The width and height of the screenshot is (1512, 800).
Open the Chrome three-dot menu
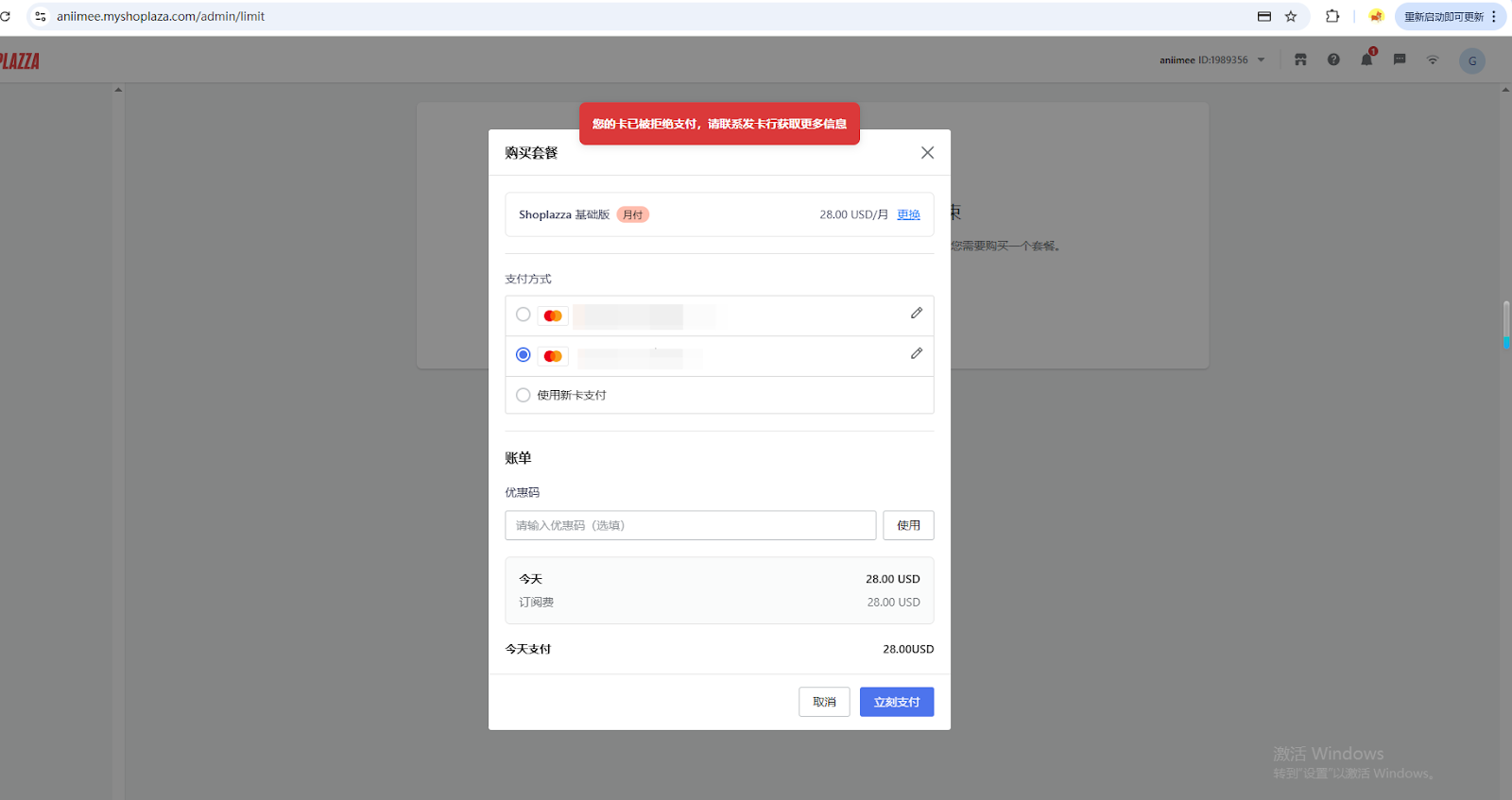coord(1494,16)
